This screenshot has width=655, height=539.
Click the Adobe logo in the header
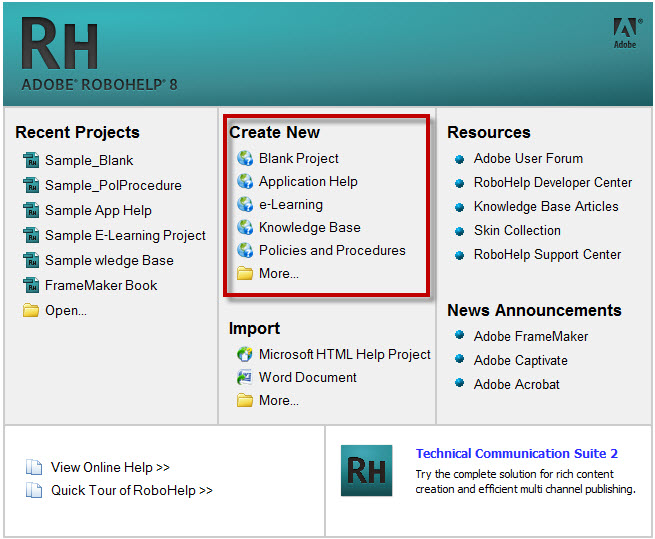(625, 33)
